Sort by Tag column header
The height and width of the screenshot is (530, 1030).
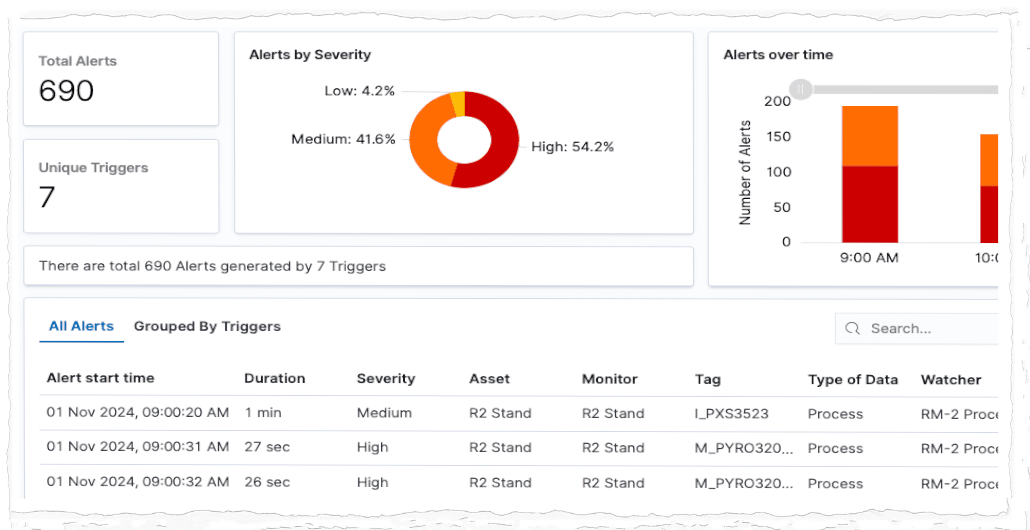pyautogui.click(x=707, y=378)
